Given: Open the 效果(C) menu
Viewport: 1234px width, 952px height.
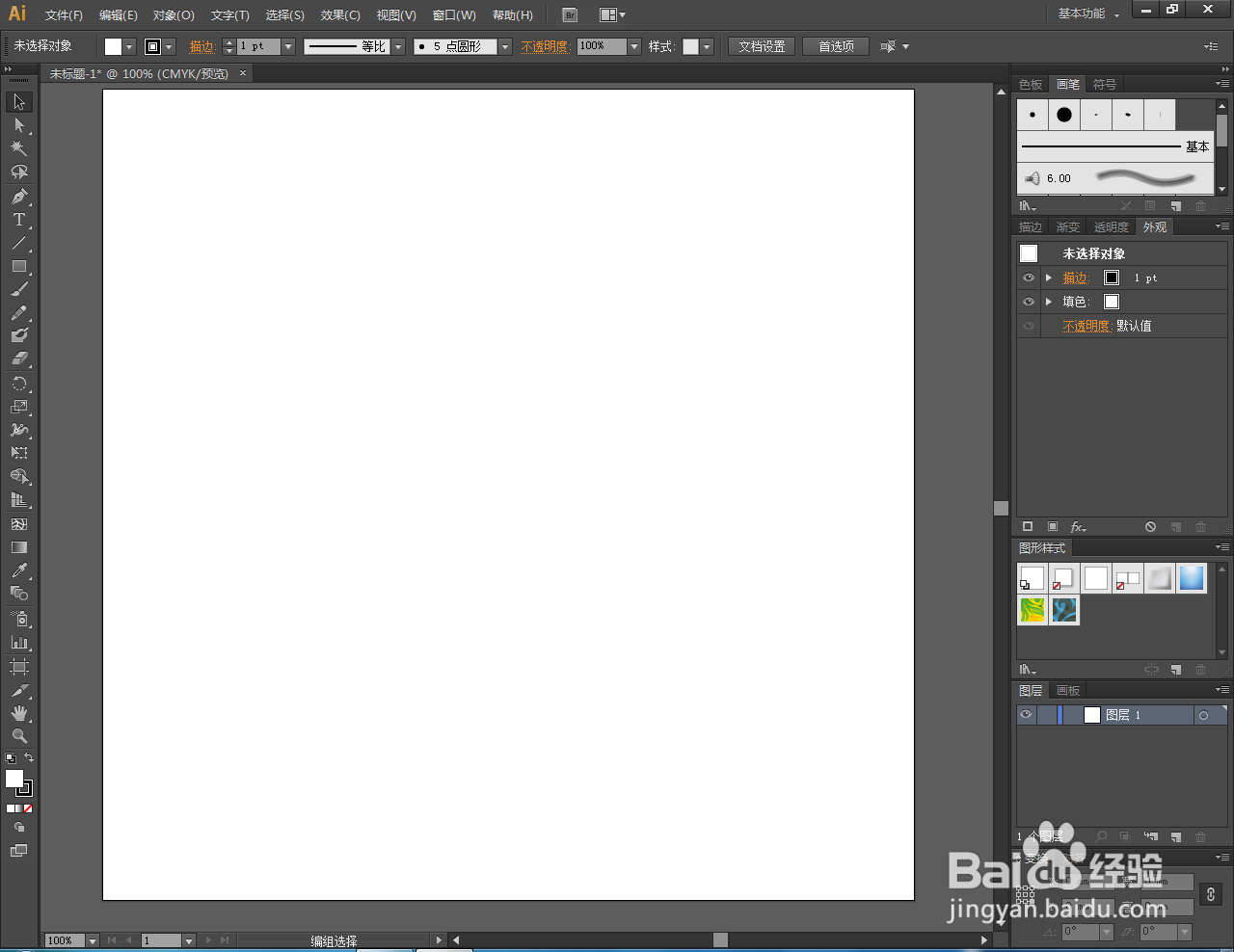Looking at the screenshot, I should (x=340, y=14).
